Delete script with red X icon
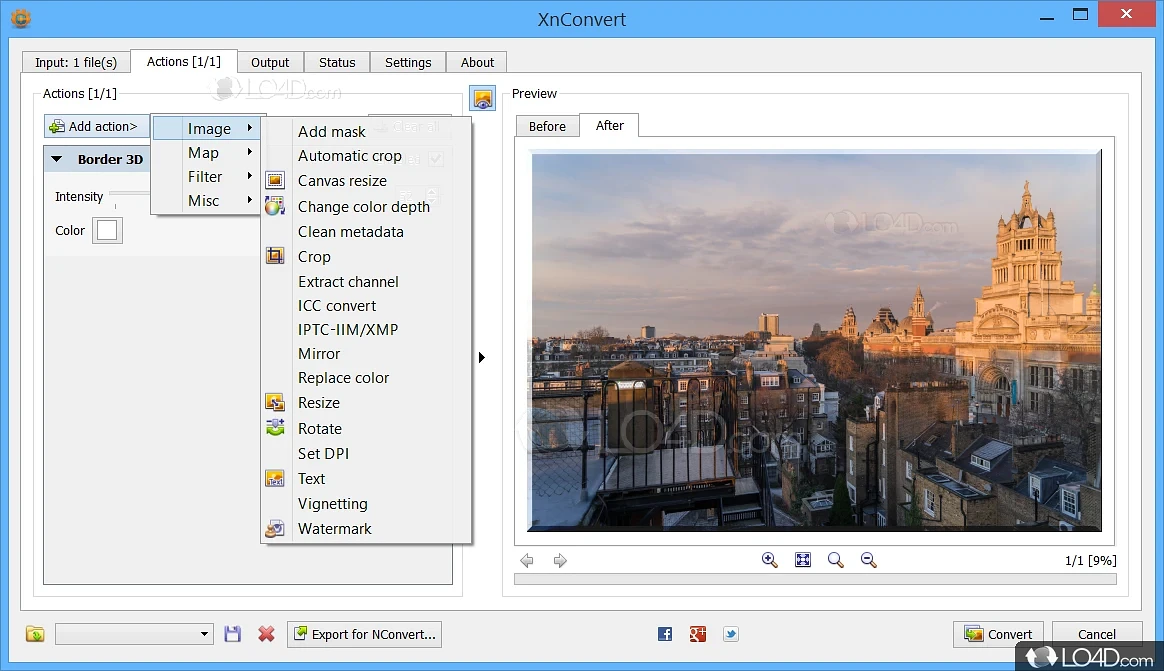 click(x=266, y=634)
